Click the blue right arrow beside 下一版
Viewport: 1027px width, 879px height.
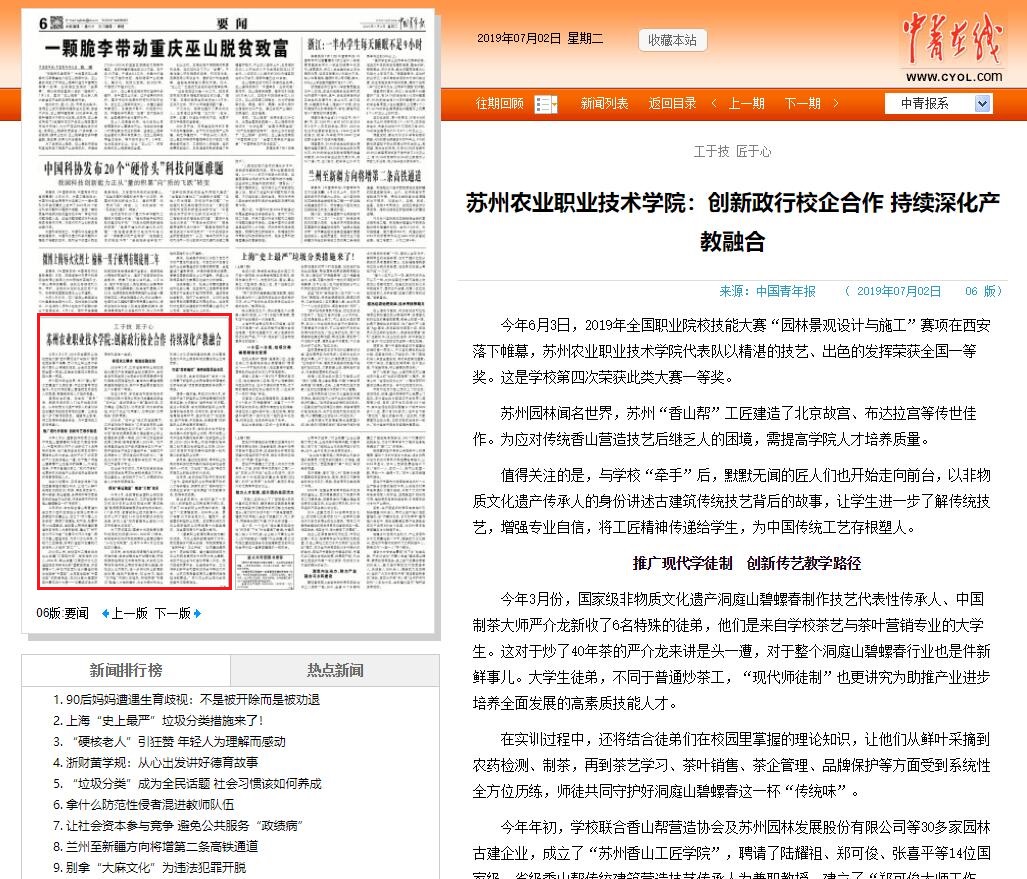[197, 614]
